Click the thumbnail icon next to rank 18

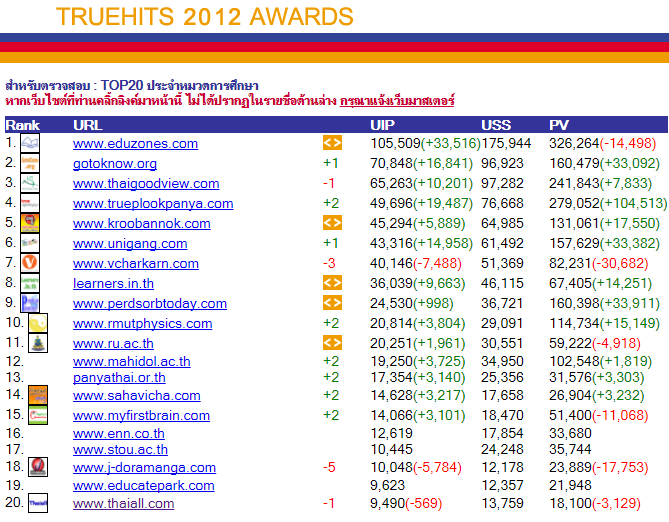[x=37, y=466]
